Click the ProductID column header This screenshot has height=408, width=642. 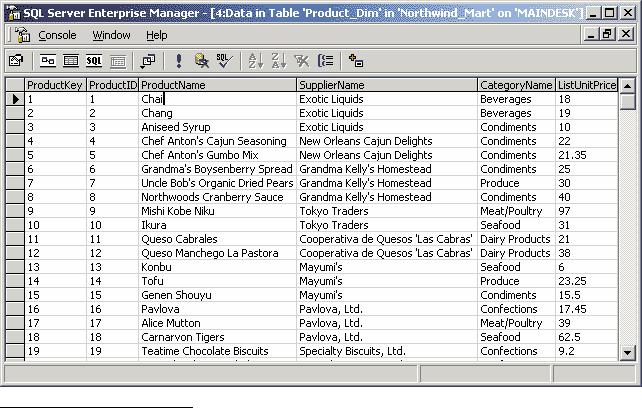coord(113,85)
